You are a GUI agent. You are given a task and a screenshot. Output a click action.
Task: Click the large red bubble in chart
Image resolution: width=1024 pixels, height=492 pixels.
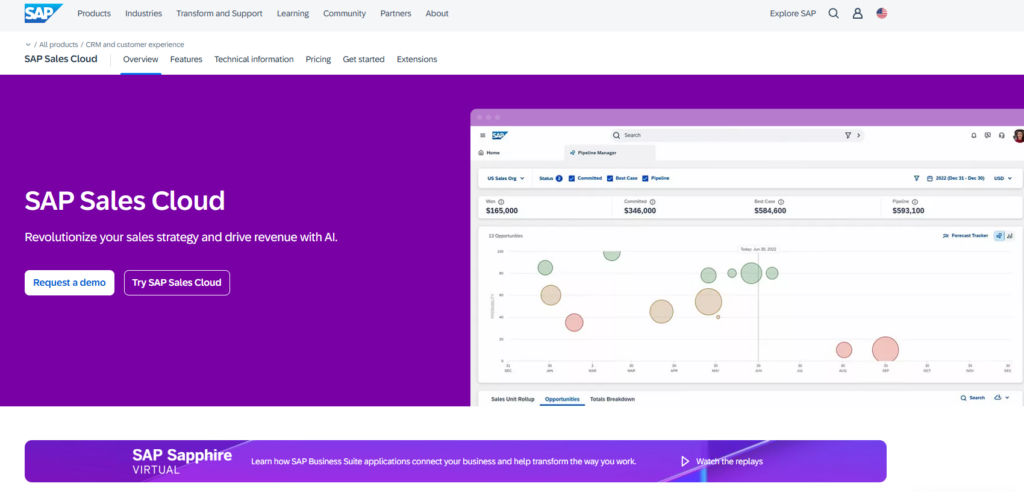[x=886, y=350]
